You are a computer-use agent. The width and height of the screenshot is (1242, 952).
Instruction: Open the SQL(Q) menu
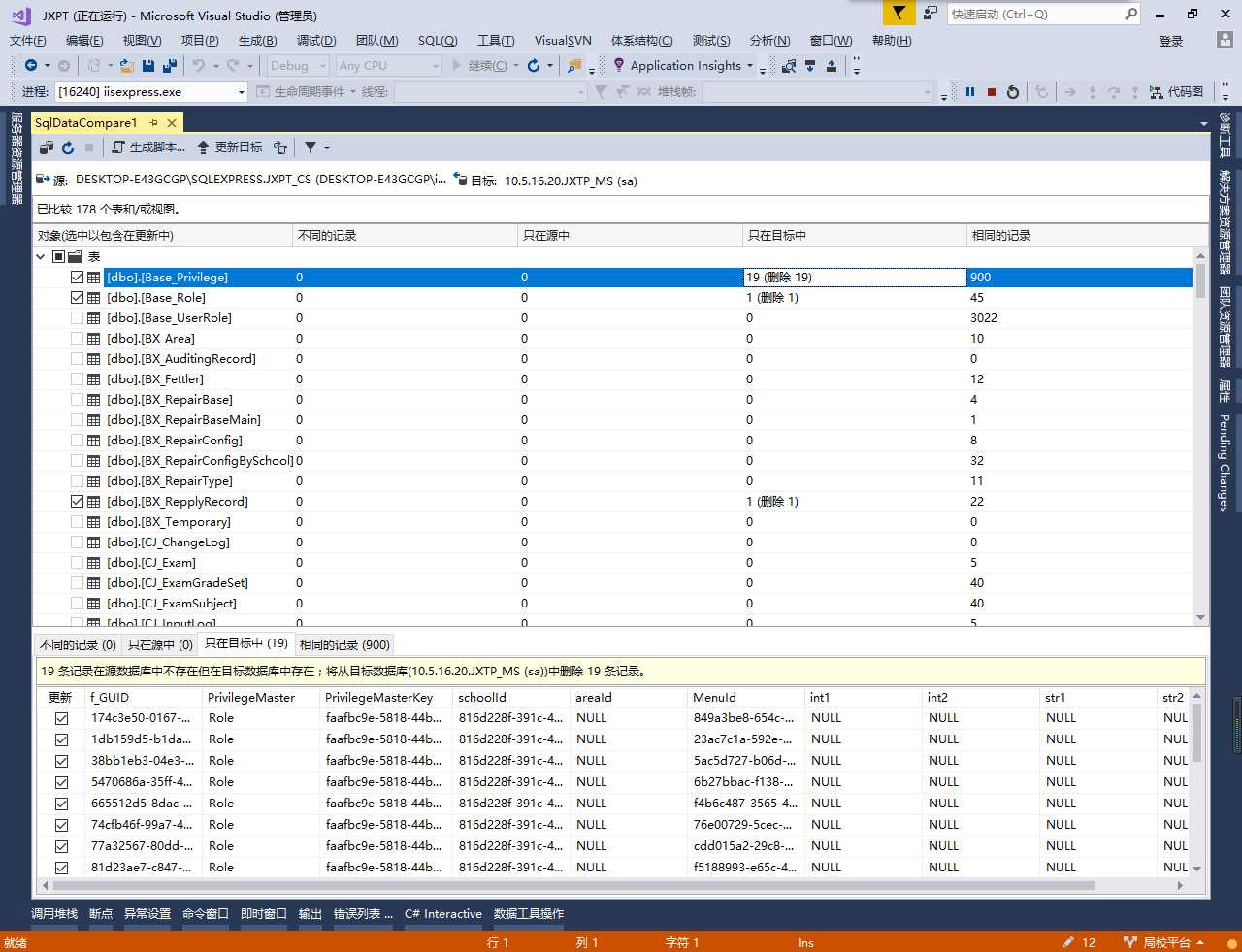[x=438, y=40]
